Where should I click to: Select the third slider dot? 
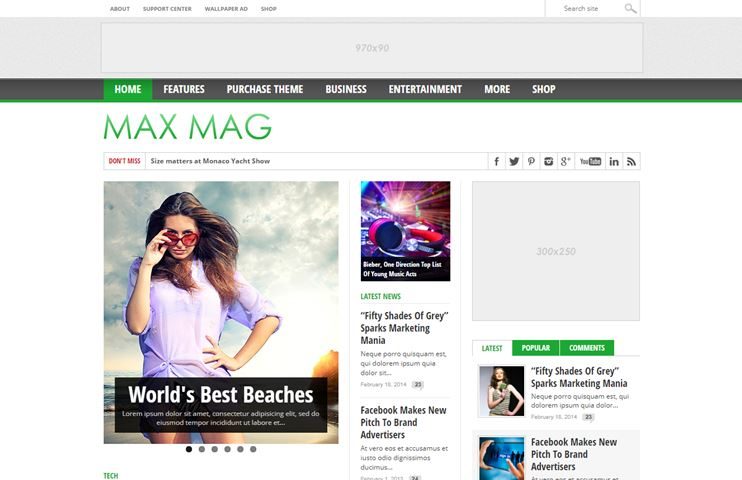[214, 449]
